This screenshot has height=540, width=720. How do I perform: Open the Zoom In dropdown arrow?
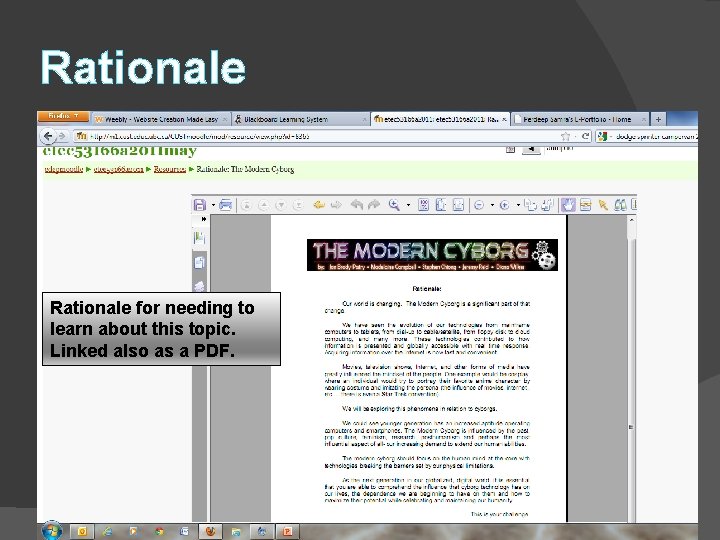tap(518, 205)
